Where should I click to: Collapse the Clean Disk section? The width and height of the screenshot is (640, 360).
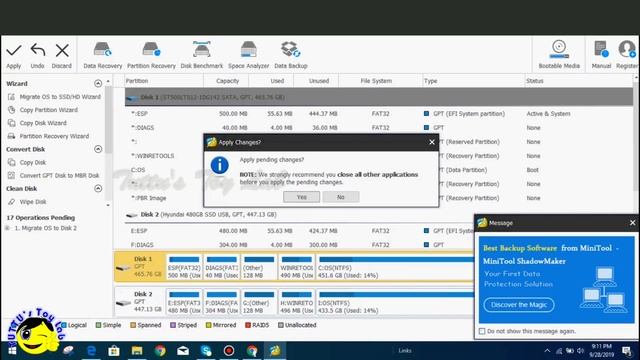[98, 188]
